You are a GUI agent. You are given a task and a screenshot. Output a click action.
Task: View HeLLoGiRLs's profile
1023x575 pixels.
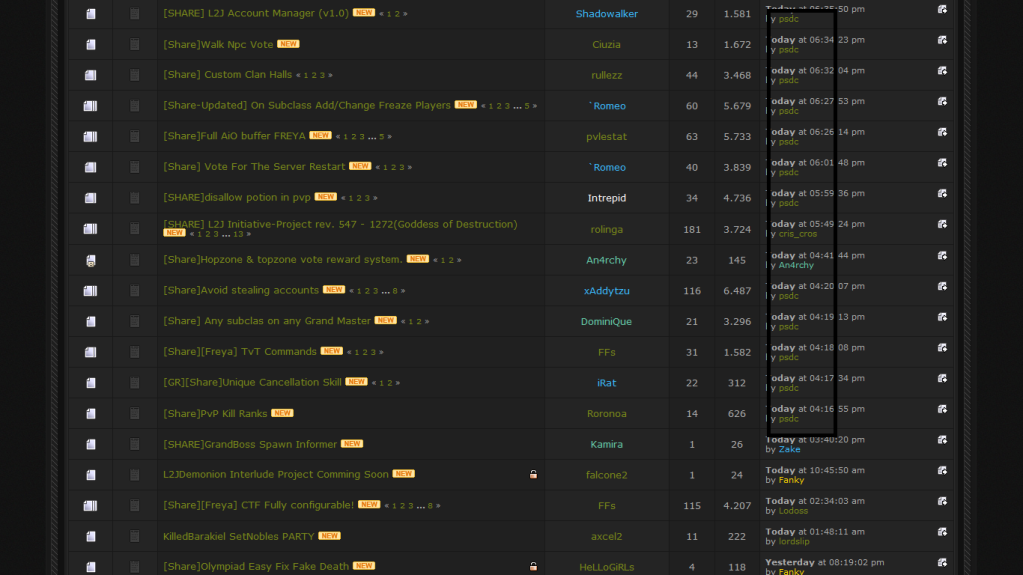(606, 567)
